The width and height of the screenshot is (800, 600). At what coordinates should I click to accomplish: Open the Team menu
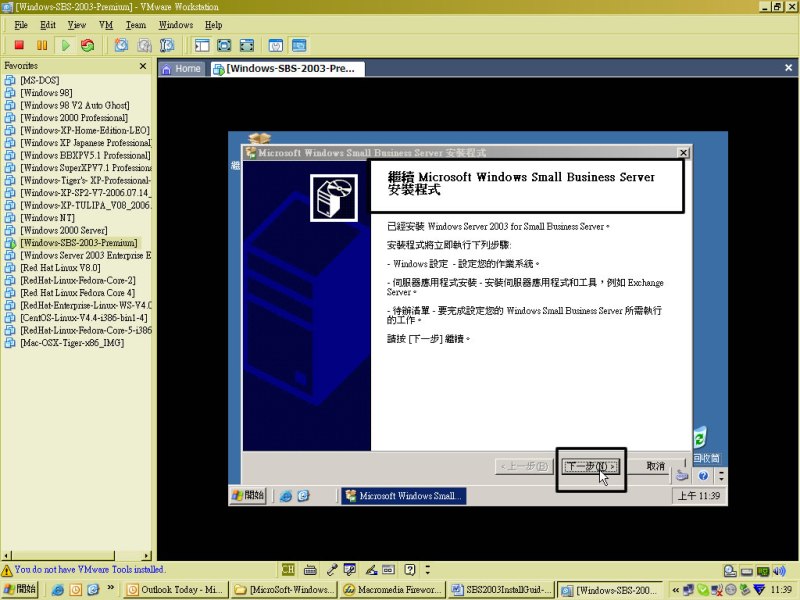click(x=136, y=25)
